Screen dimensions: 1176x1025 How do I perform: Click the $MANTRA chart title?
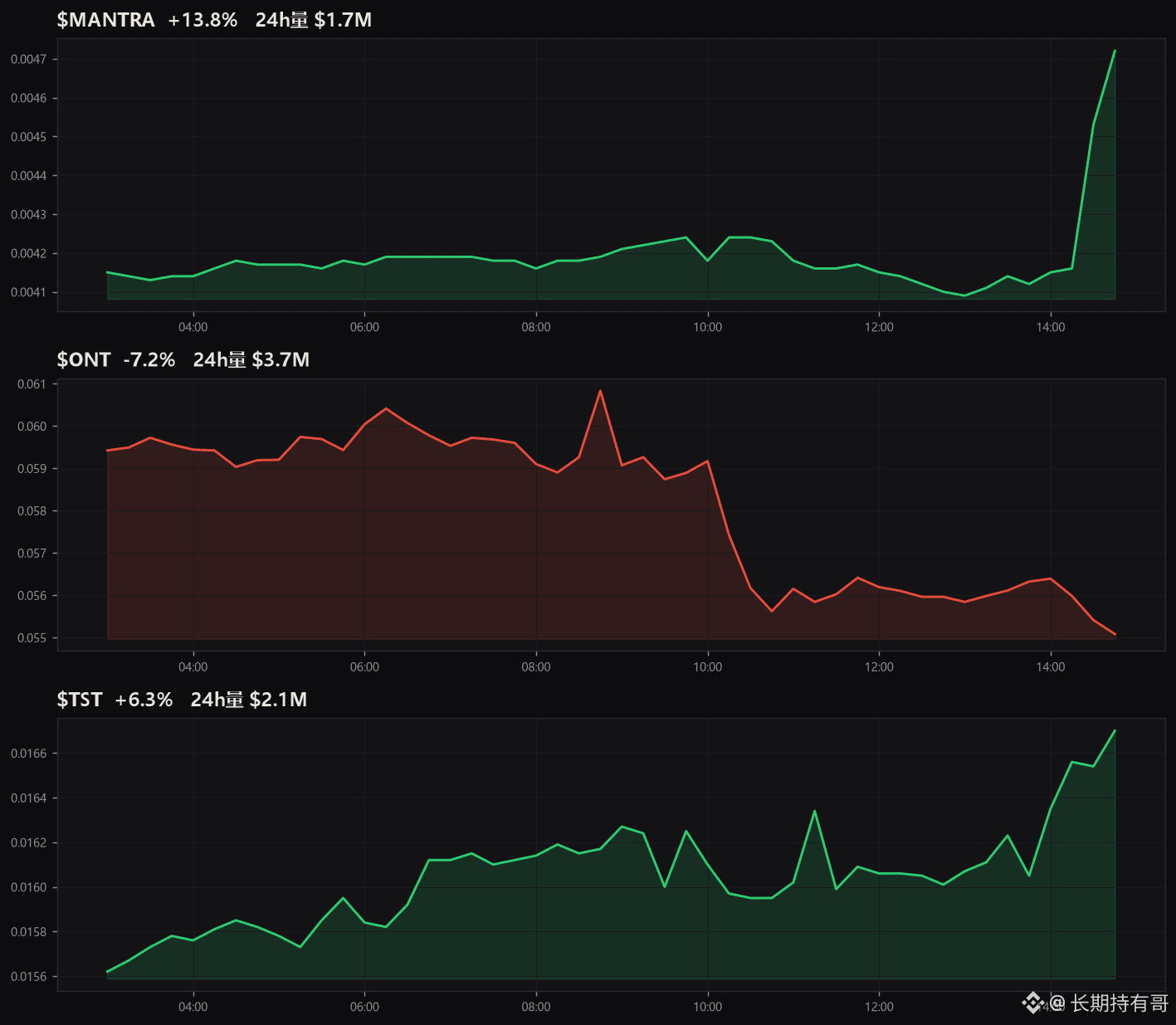point(105,20)
